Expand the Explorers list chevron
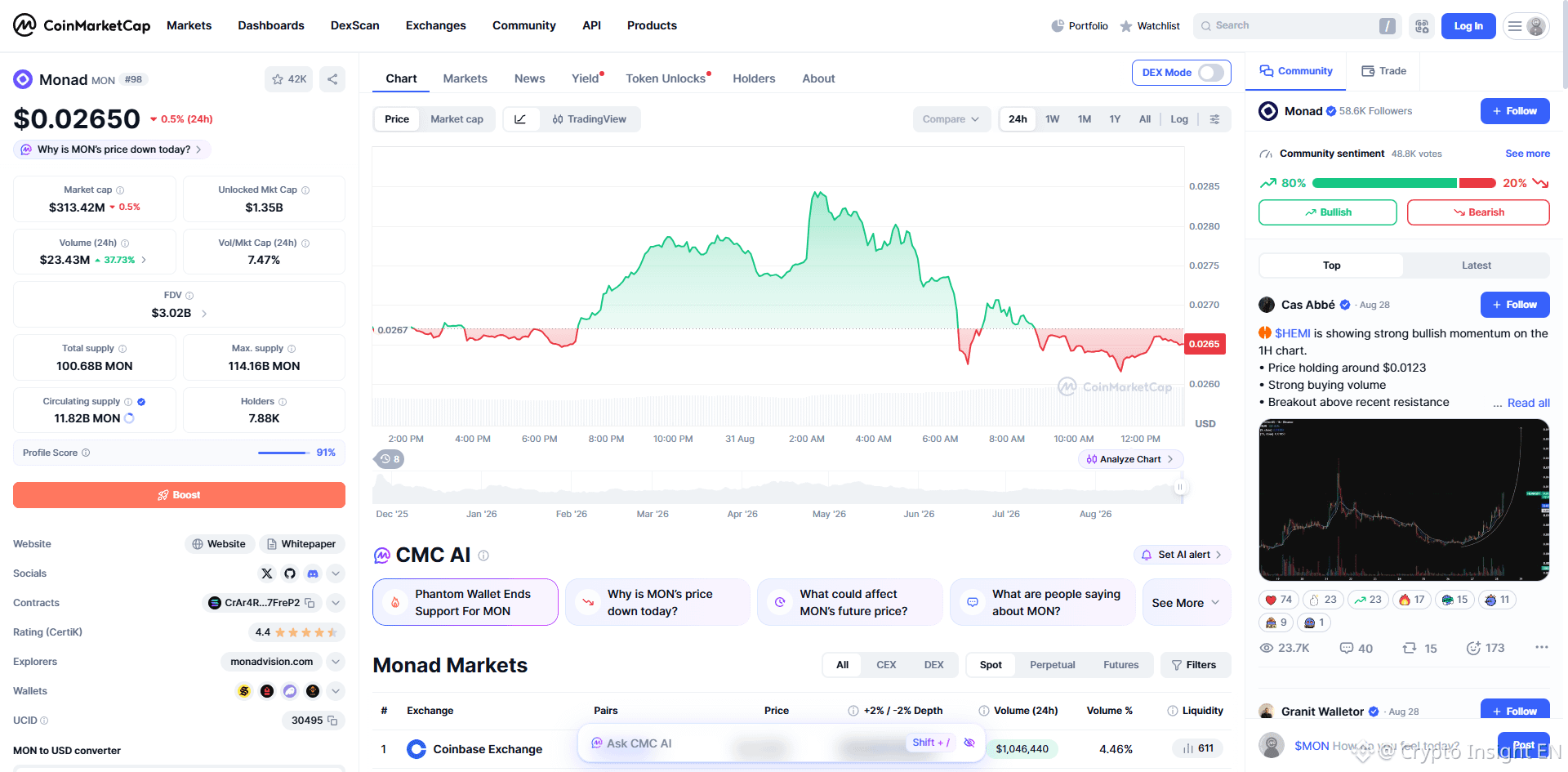Viewport: 1568px width, 772px height. pos(336,662)
